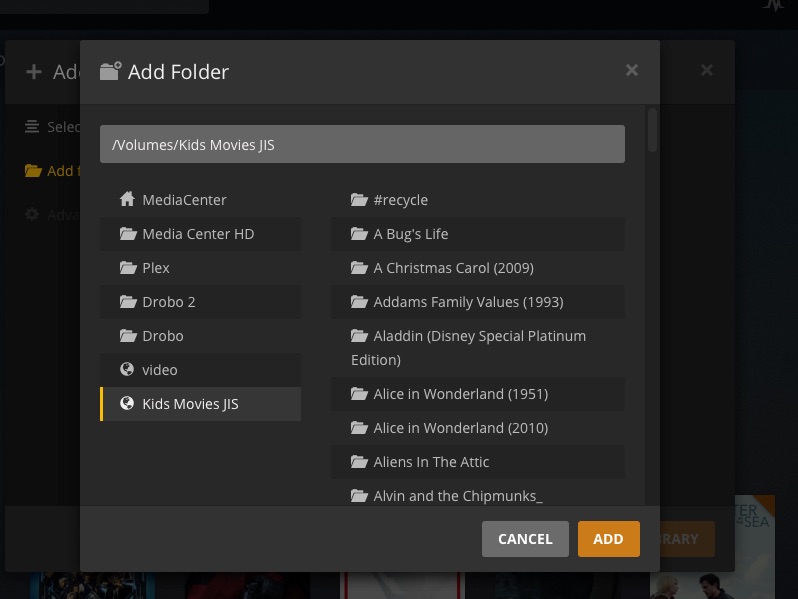This screenshot has height=599, width=798.
Task: Select the Kids Movies JIS share
Action: [x=201, y=404]
